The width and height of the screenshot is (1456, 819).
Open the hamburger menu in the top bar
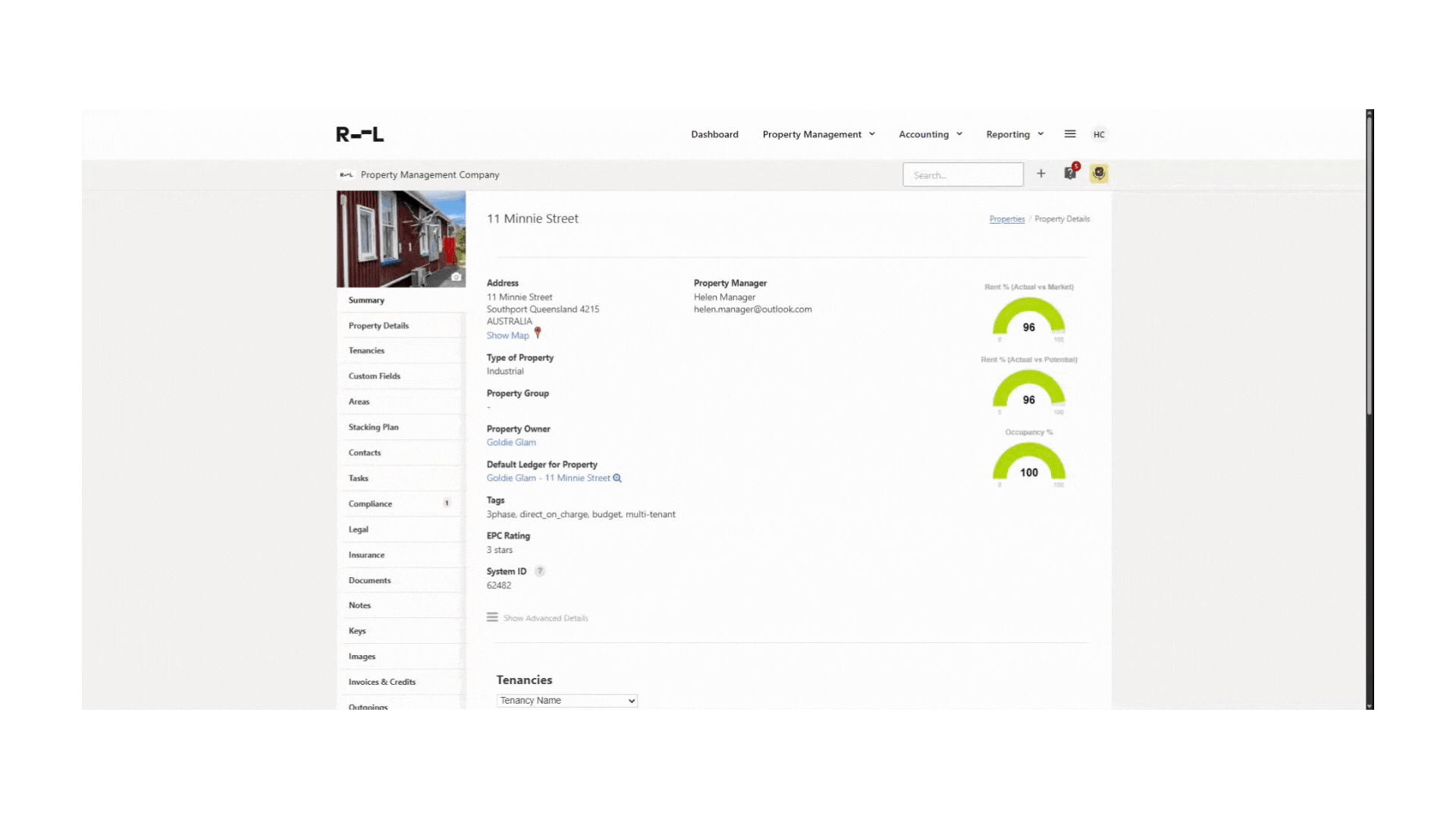tap(1069, 133)
